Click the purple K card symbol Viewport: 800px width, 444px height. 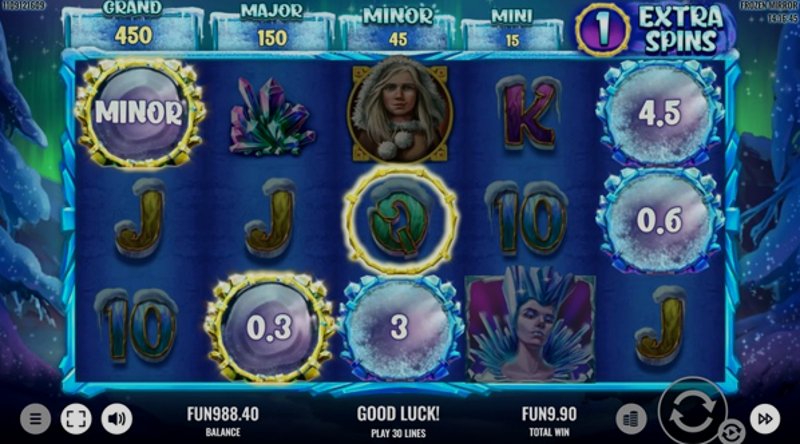[x=529, y=115]
